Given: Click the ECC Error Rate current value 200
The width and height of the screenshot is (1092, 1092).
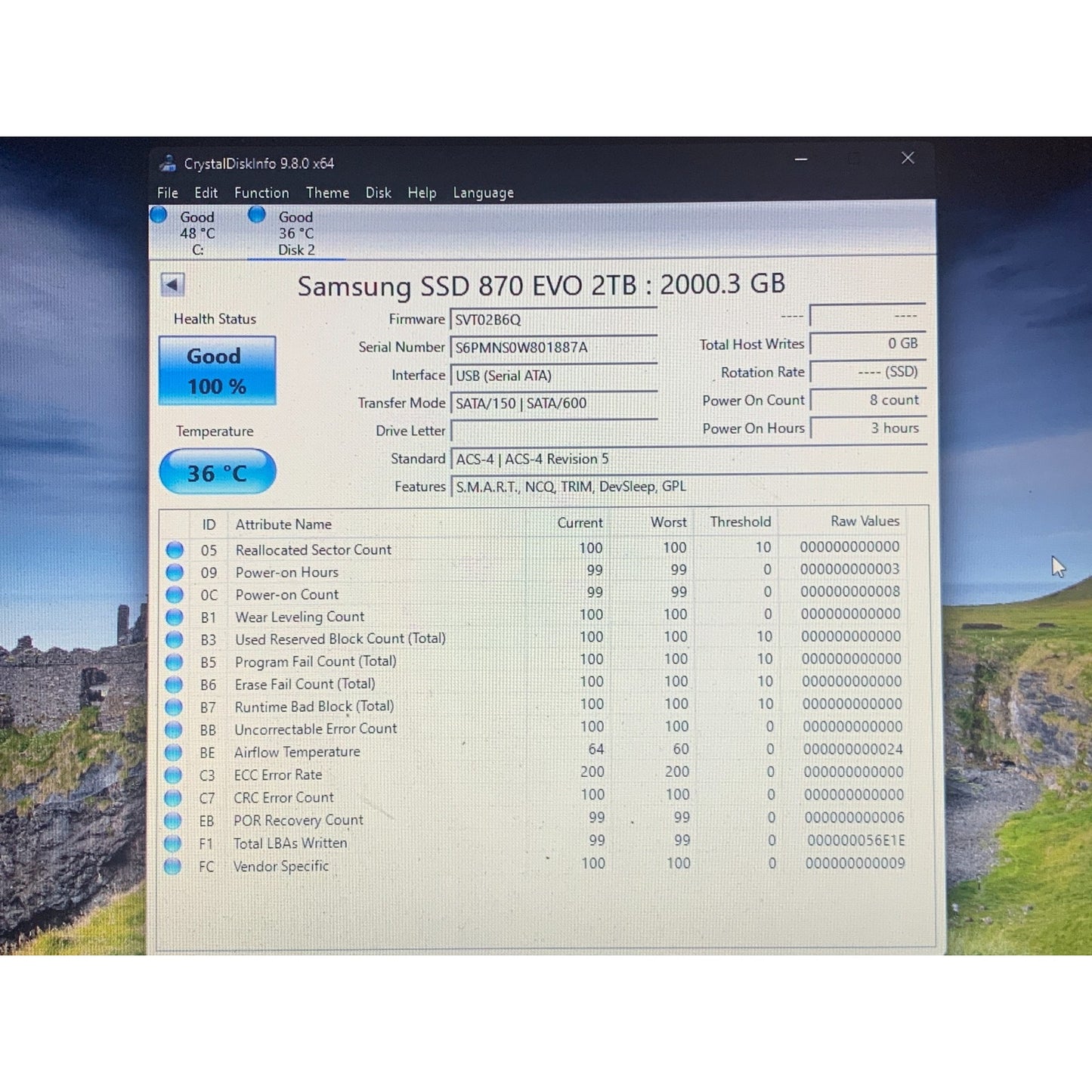Looking at the screenshot, I should pyautogui.click(x=592, y=772).
